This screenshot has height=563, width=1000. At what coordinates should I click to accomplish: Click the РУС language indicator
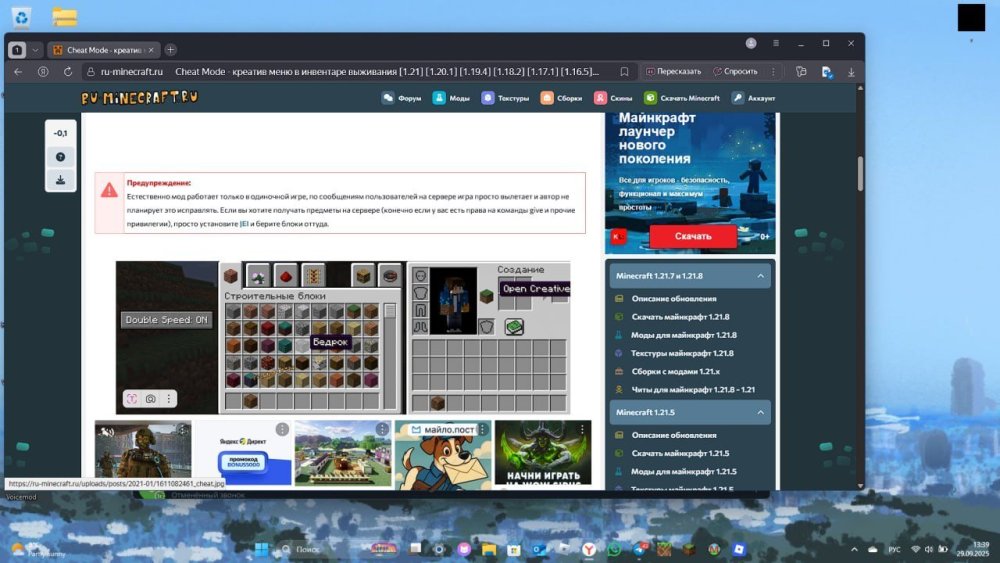pyautogui.click(x=895, y=550)
